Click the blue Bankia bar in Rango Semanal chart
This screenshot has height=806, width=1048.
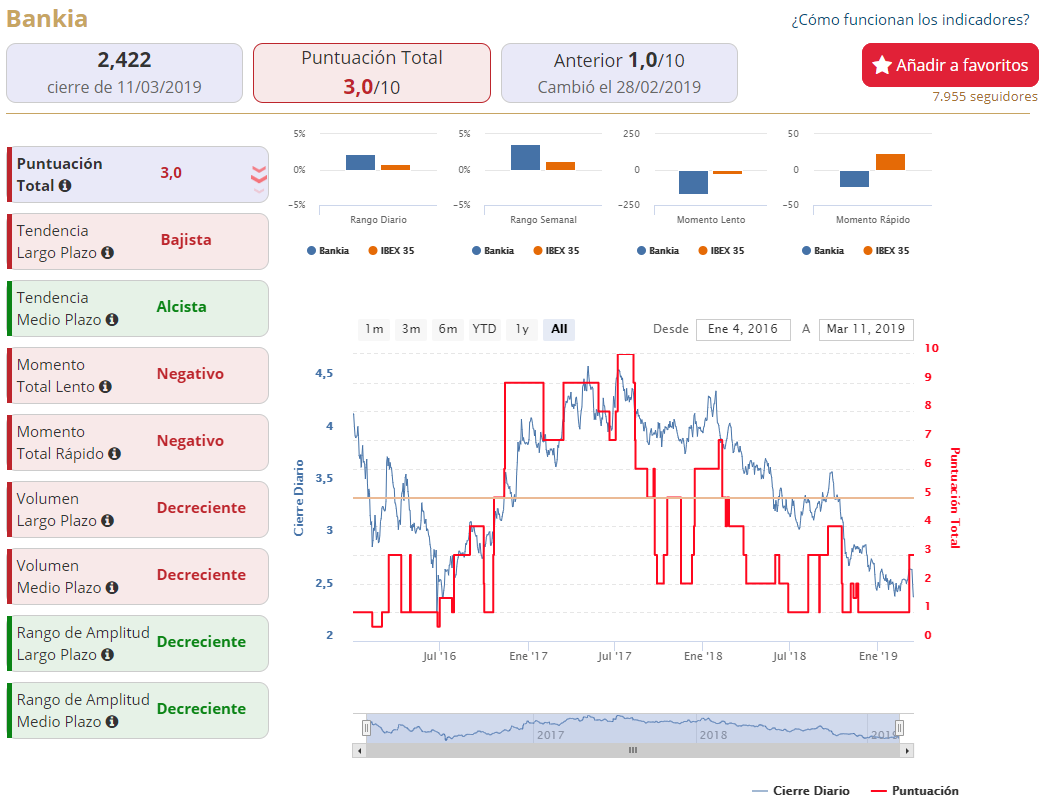(525, 157)
